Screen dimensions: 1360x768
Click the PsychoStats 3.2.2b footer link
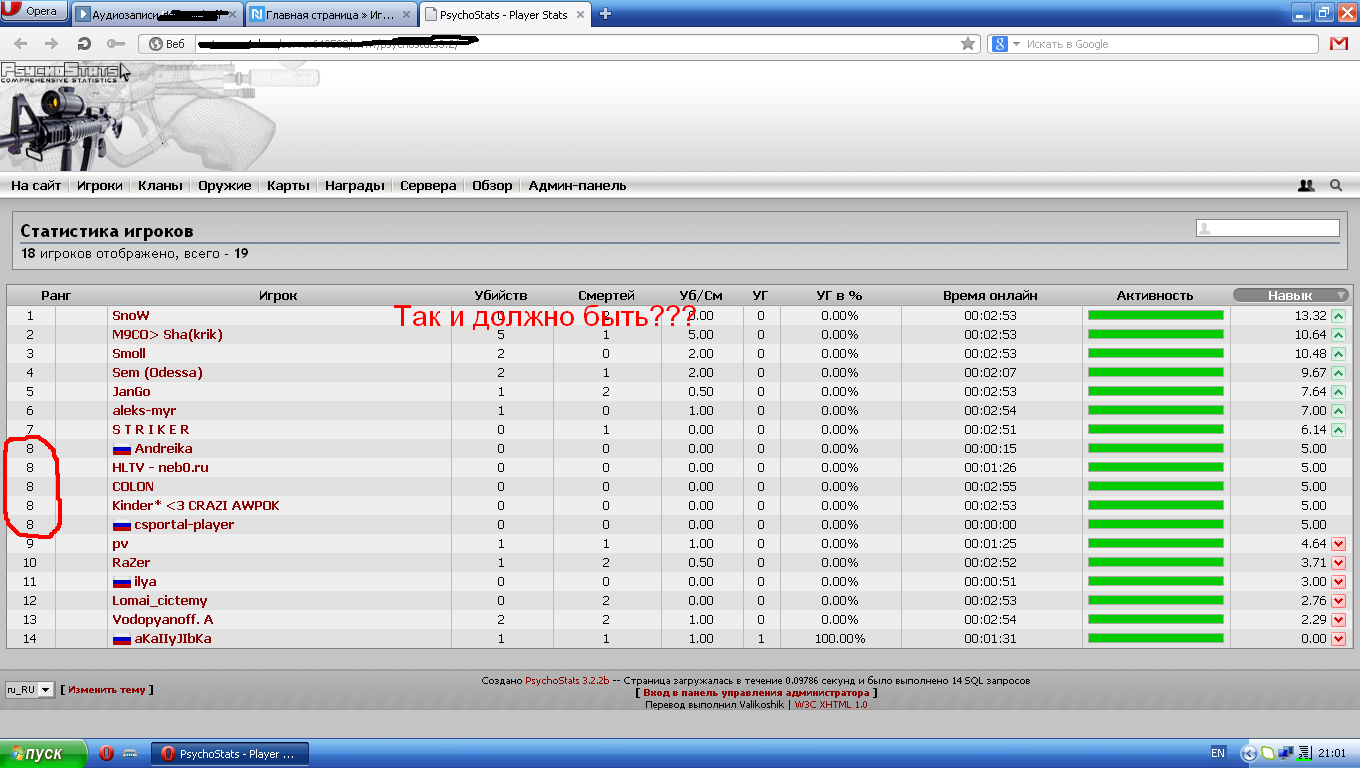coord(567,681)
